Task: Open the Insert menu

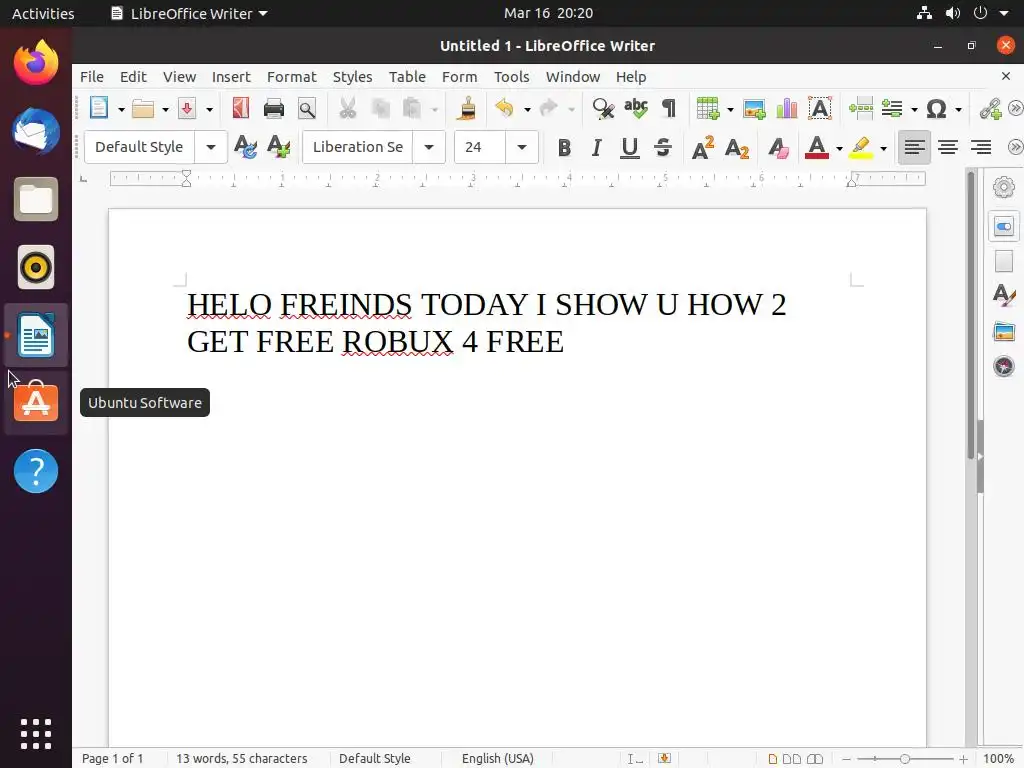Action: click(x=231, y=76)
